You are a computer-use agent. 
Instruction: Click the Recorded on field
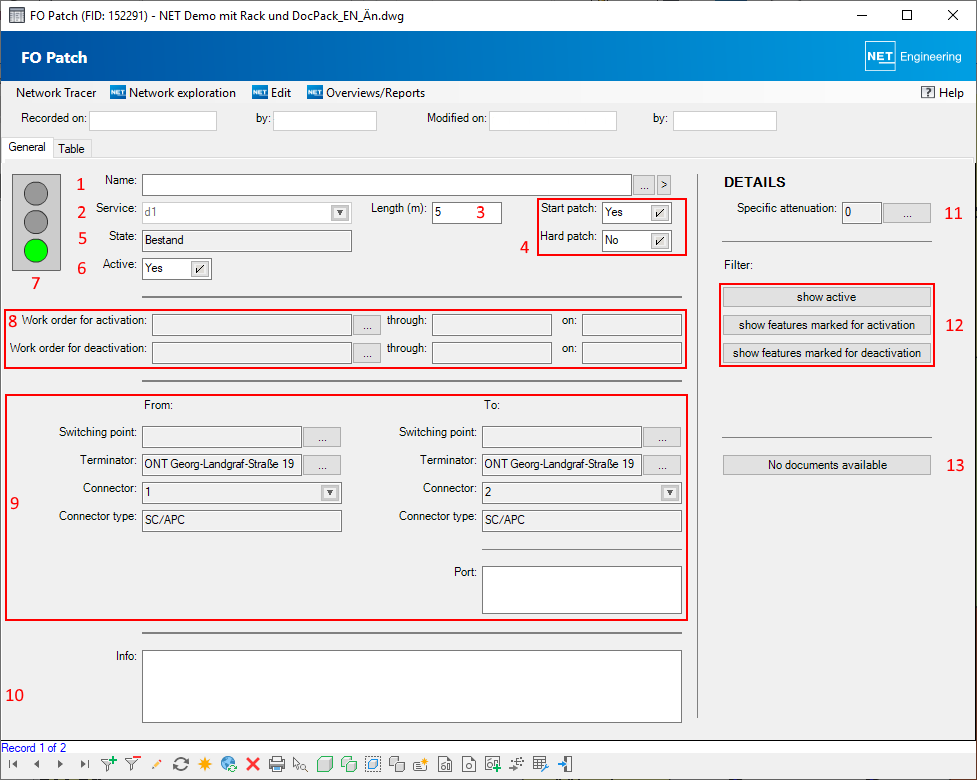[153, 121]
